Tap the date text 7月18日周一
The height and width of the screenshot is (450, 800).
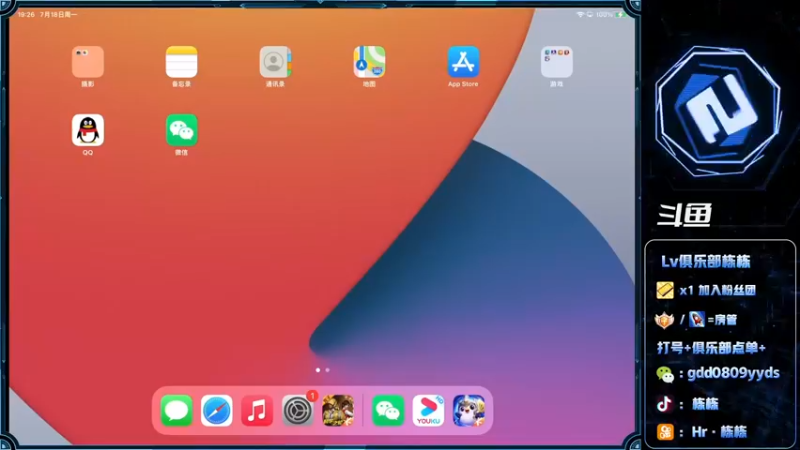tap(58, 14)
